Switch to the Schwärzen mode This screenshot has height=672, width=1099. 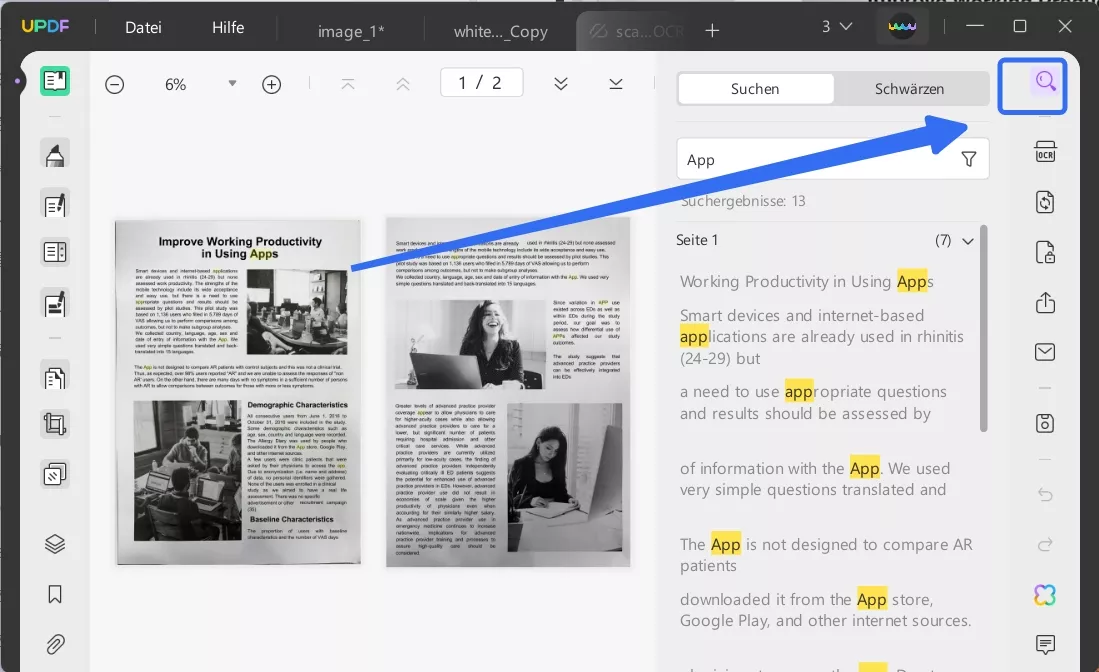(909, 89)
